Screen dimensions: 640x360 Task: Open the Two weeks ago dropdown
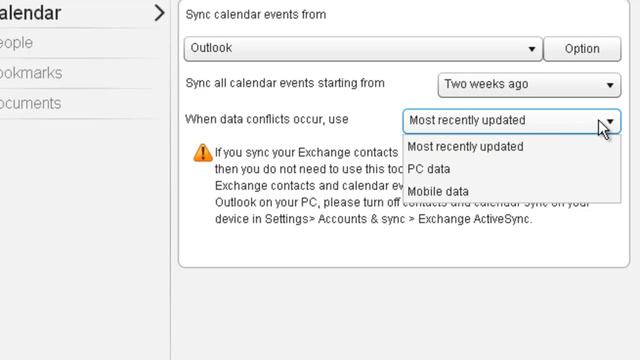[529, 85]
